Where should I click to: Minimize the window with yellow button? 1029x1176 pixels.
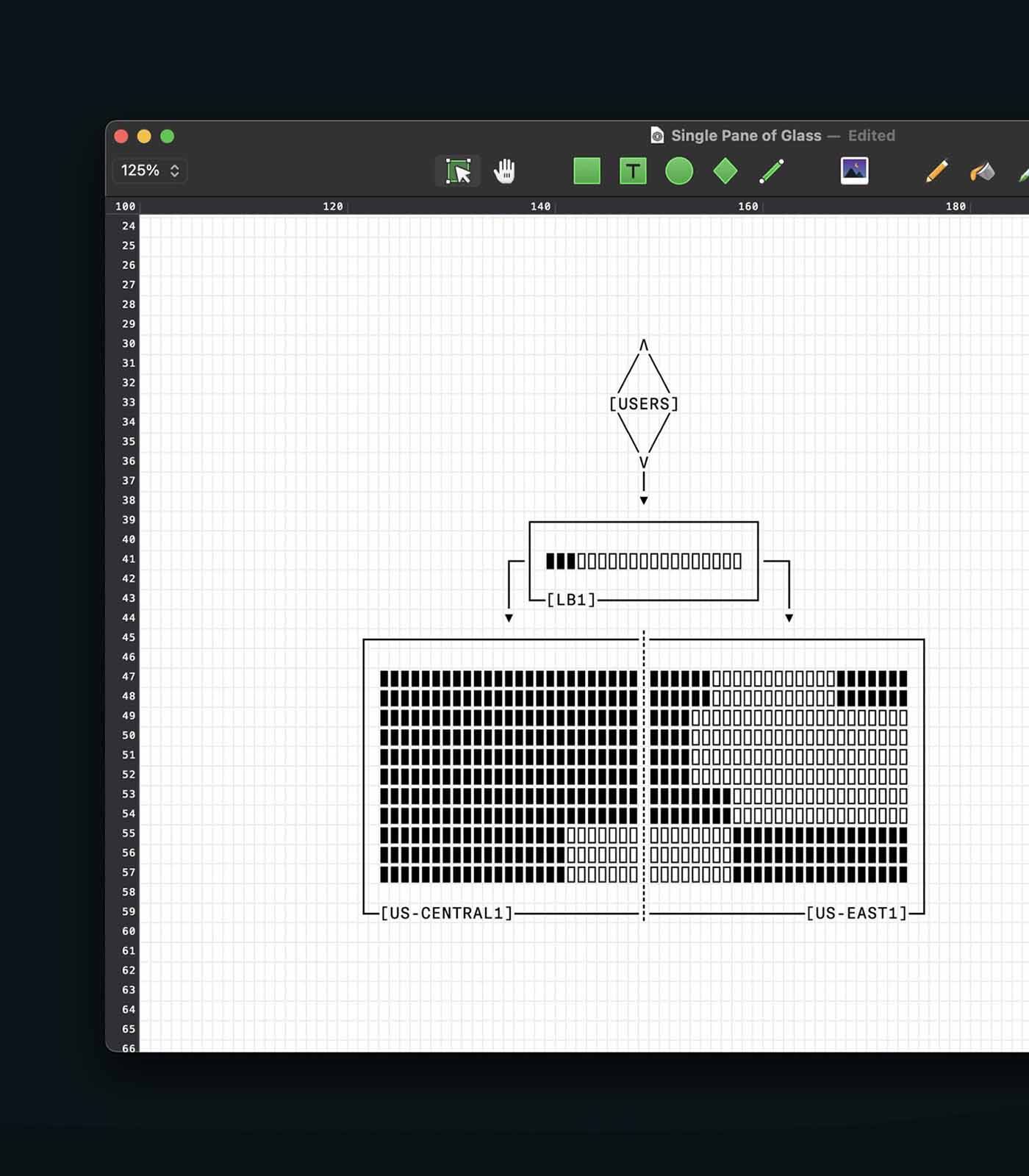[x=144, y=136]
